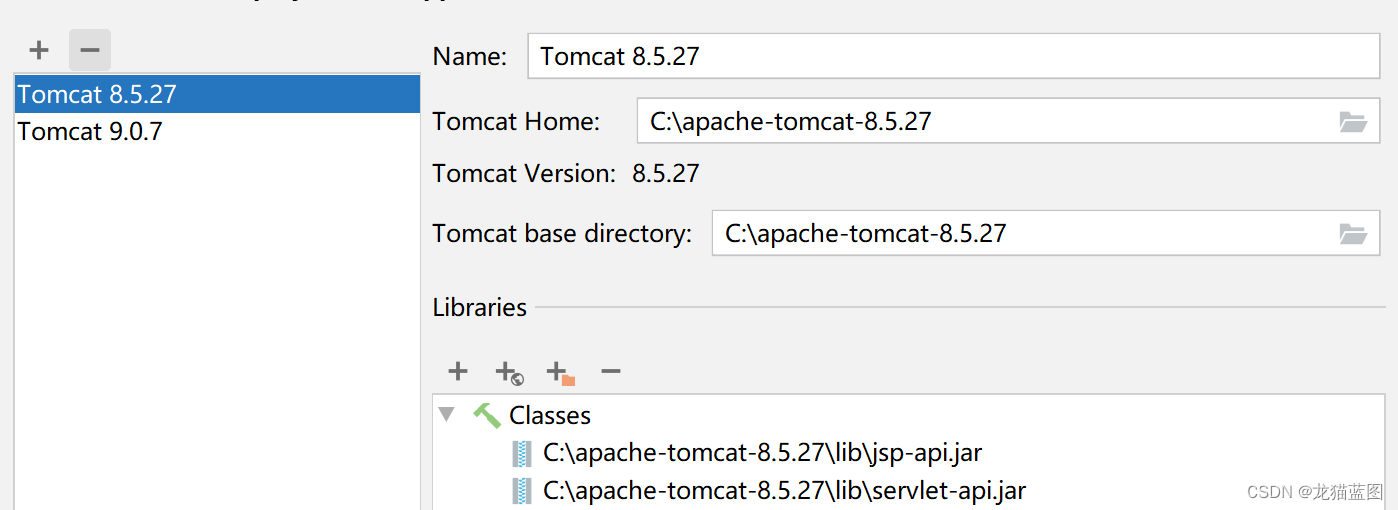The image size is (1398, 510).
Task: Click the Name input field
Action: pos(953,57)
